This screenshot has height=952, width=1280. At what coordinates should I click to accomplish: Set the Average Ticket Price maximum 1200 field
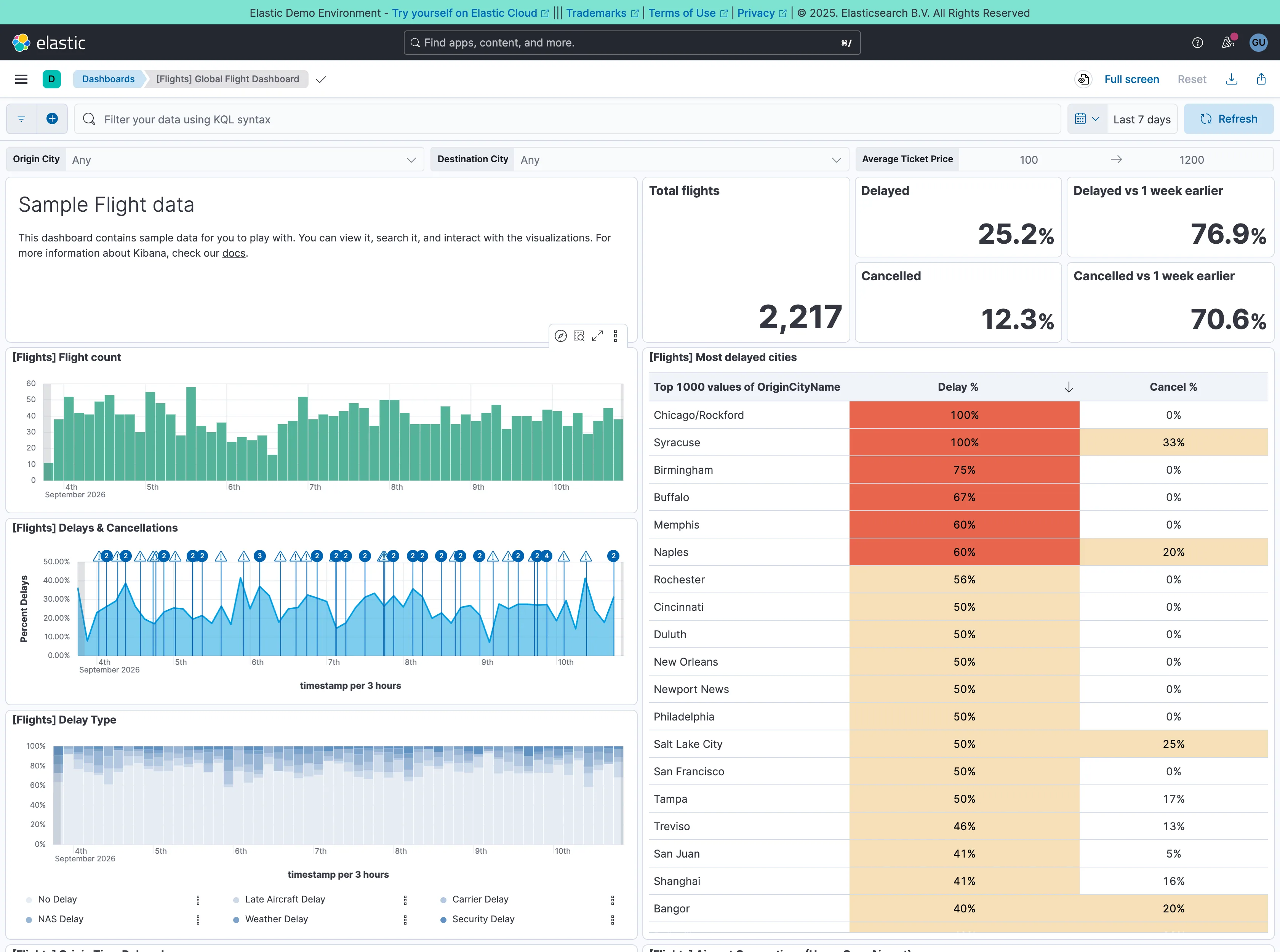tap(1191, 160)
